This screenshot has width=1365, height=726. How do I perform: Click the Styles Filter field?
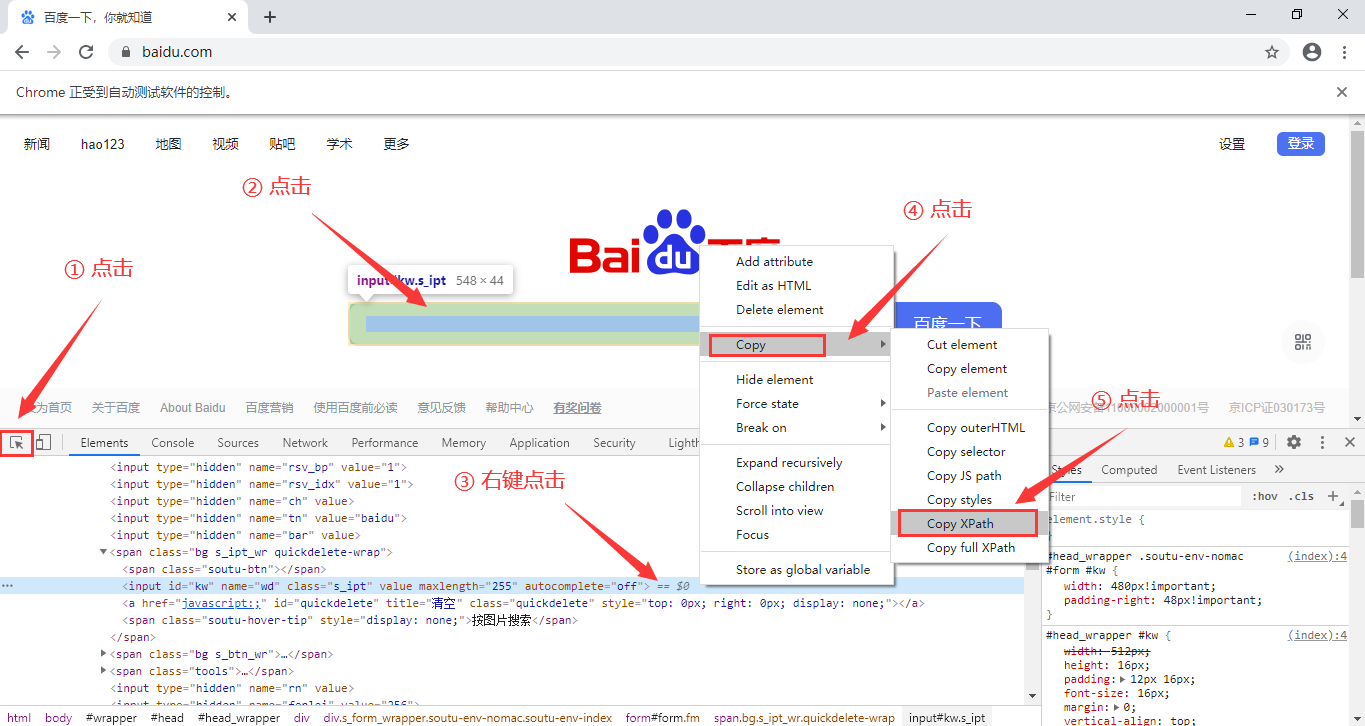pyautogui.click(x=1142, y=496)
